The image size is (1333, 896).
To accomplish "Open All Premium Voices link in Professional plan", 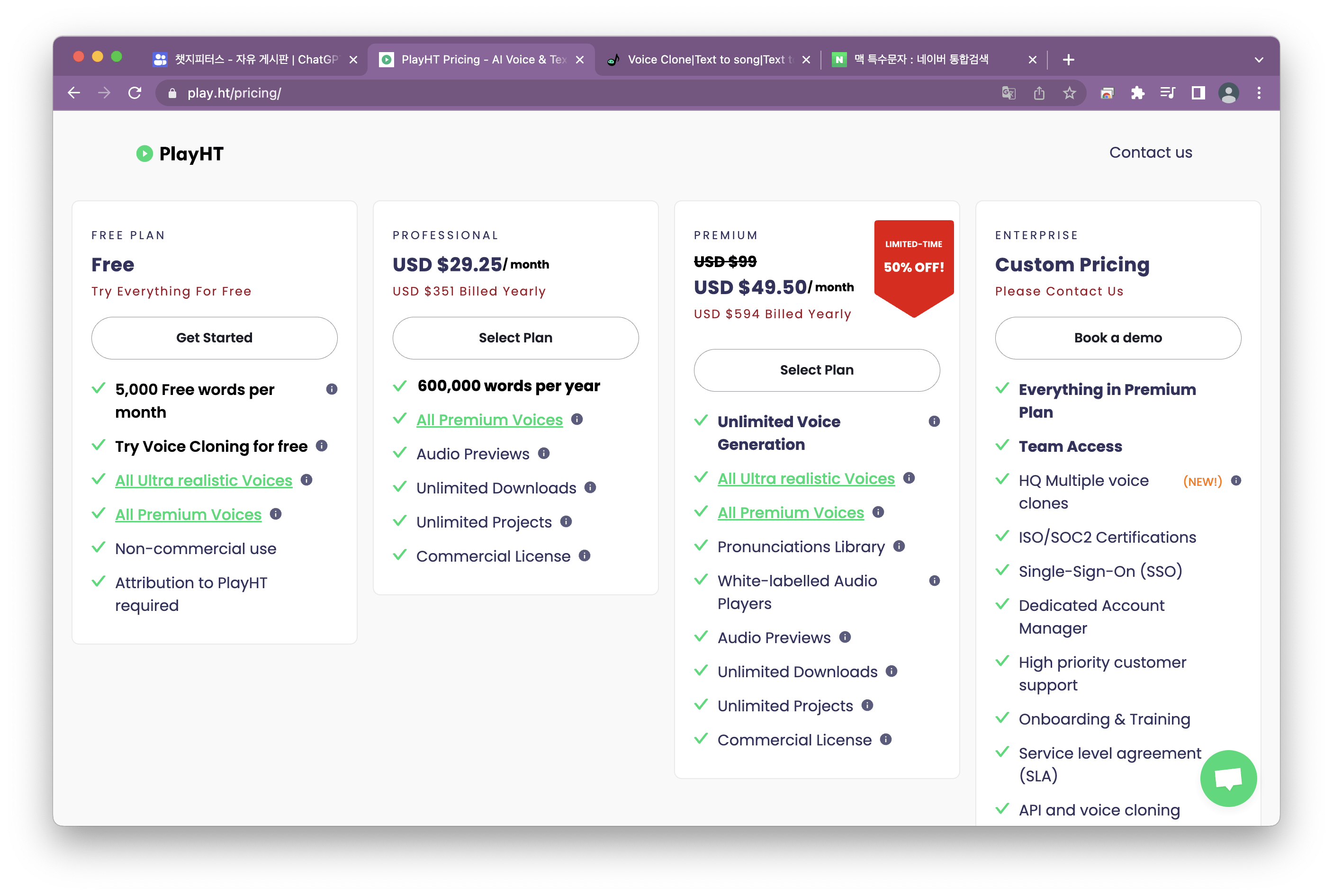I will (x=489, y=420).
